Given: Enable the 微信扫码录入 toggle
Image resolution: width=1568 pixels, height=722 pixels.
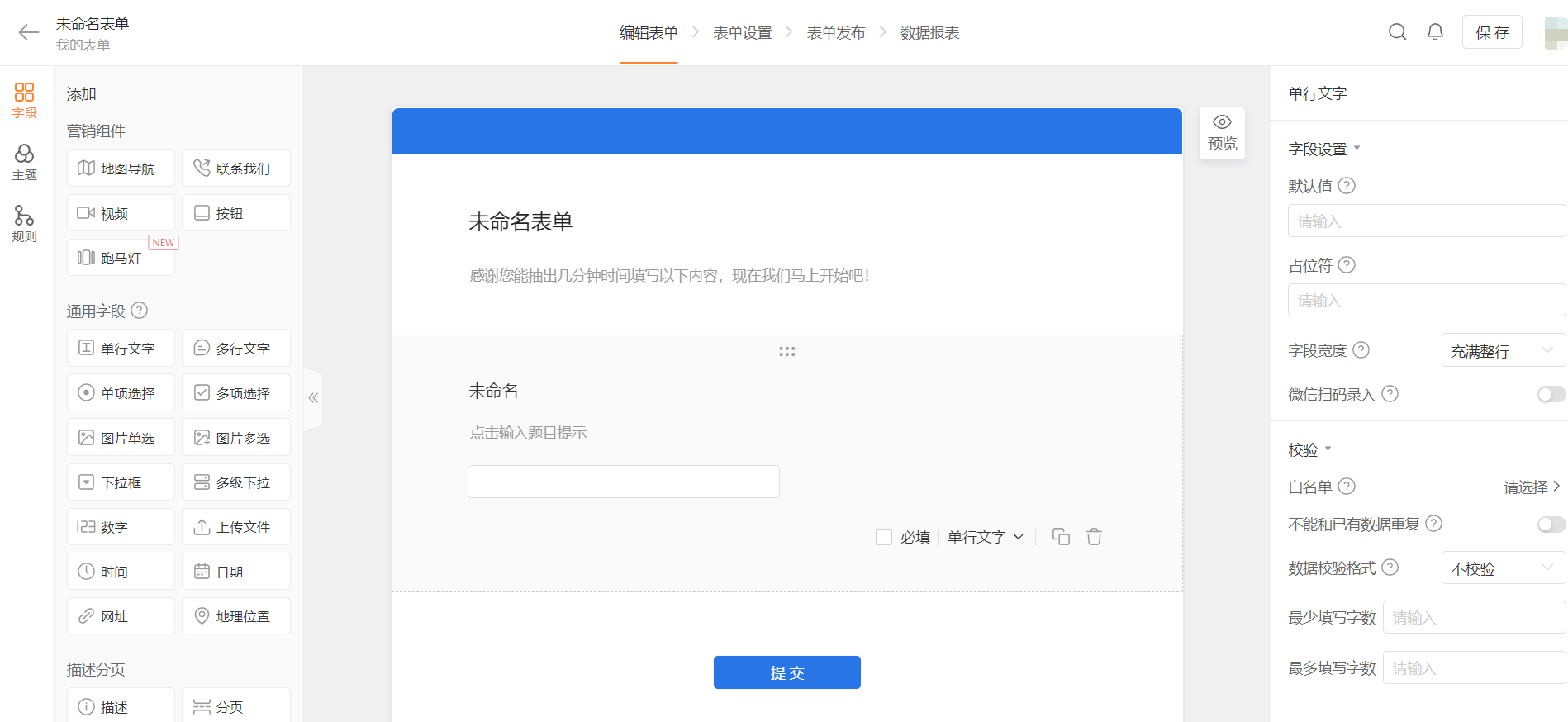Looking at the screenshot, I should 1550,395.
